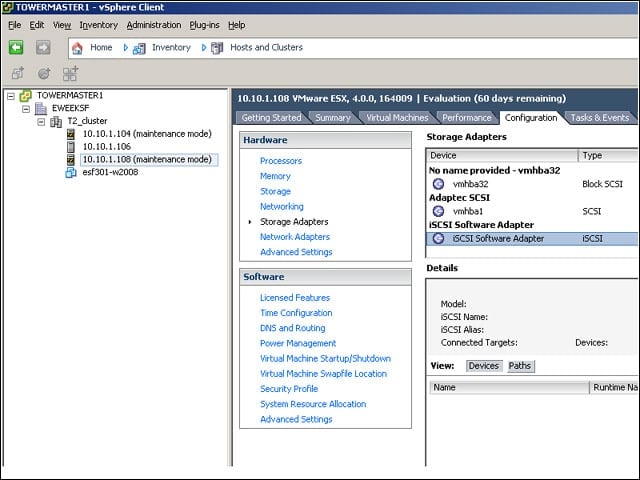
Task: Open the Administration menu
Action: click(154, 25)
